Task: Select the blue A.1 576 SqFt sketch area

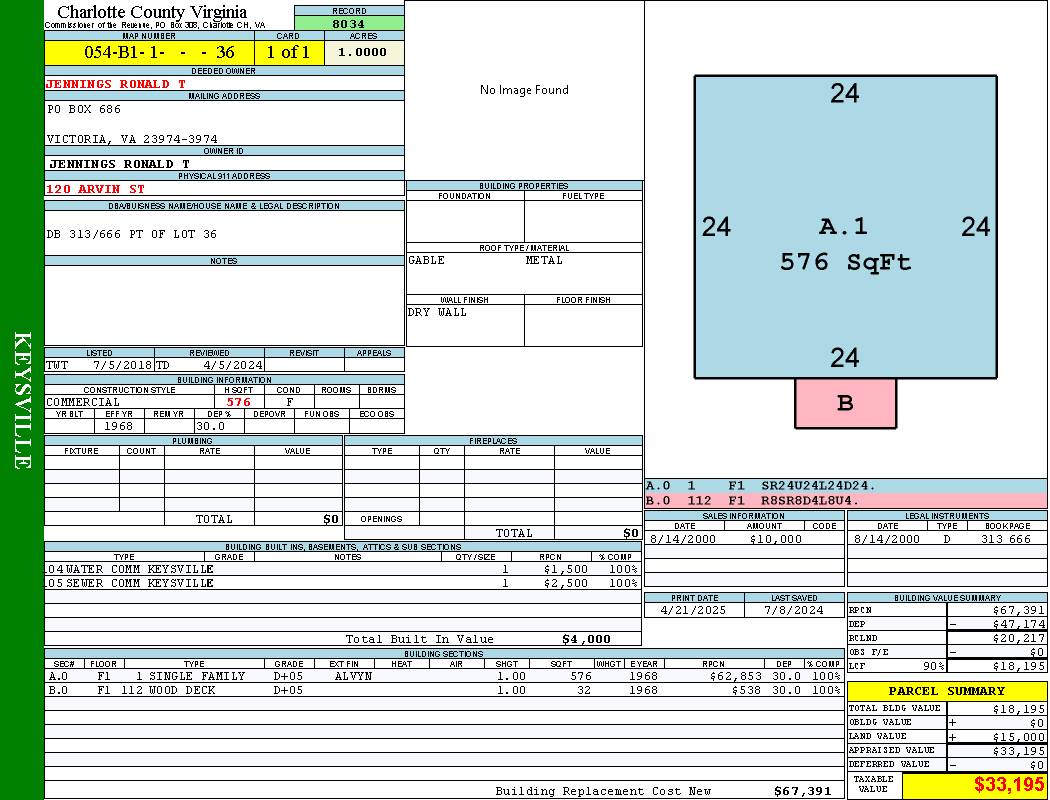Action: coord(845,227)
